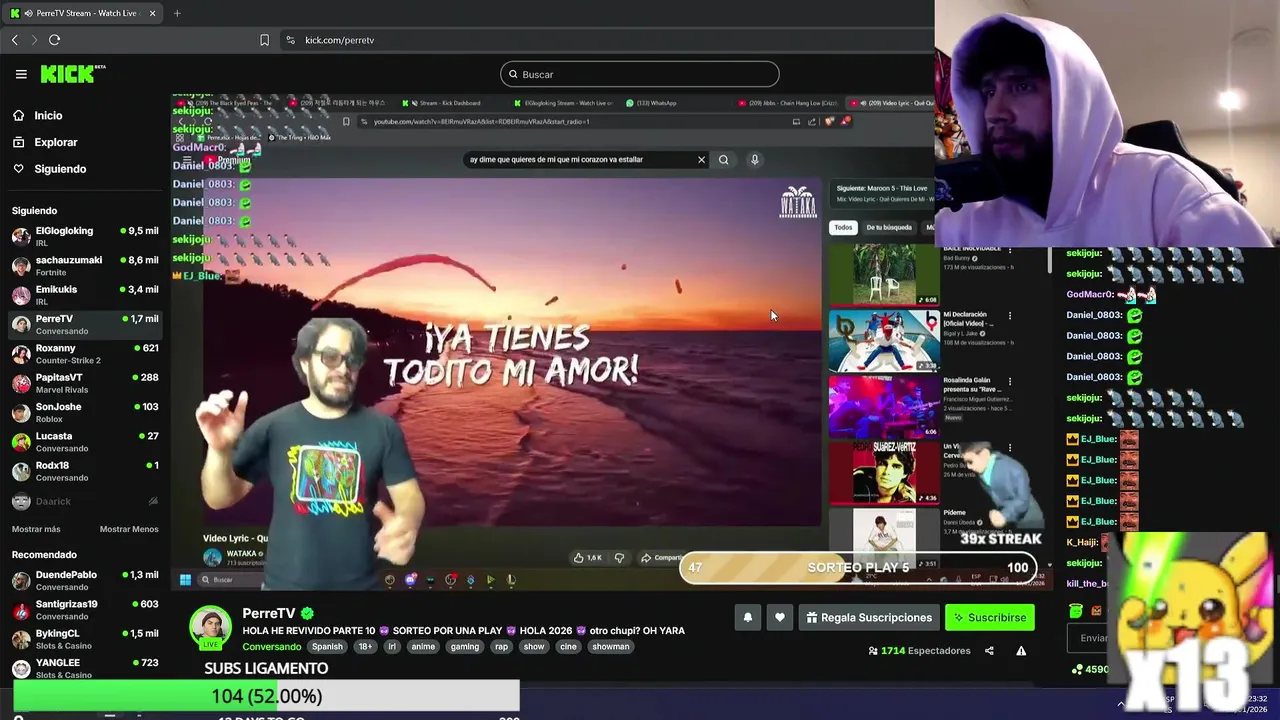The image size is (1280, 720).
Task: Report stream via warning triangle icon
Action: 1021,651
